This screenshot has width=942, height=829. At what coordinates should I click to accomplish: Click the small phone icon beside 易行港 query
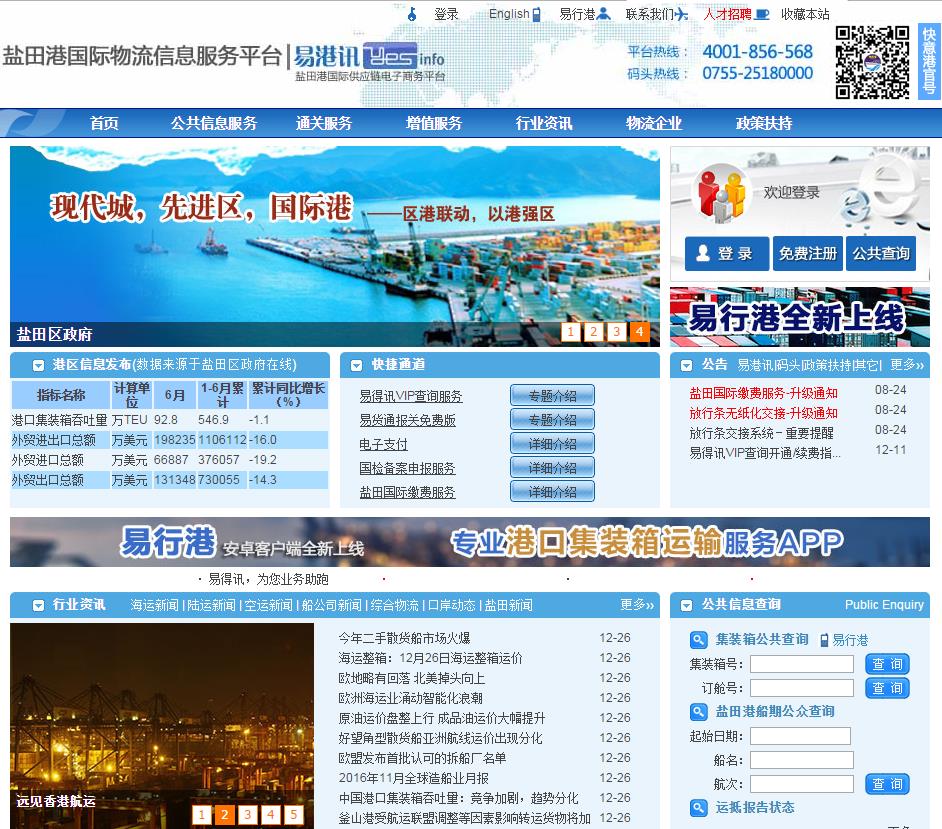pyautogui.click(x=824, y=640)
